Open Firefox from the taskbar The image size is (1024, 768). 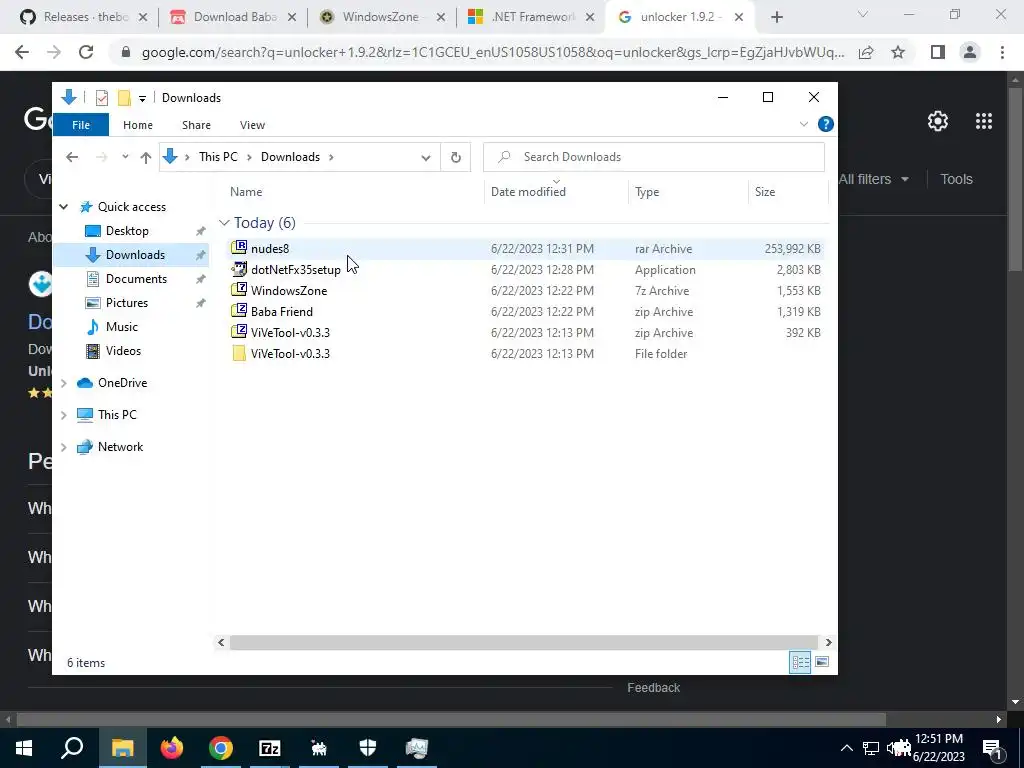click(172, 748)
